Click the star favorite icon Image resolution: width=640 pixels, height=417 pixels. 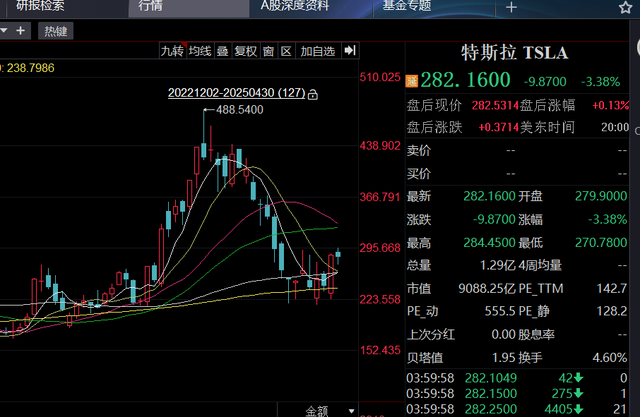[625, 7]
